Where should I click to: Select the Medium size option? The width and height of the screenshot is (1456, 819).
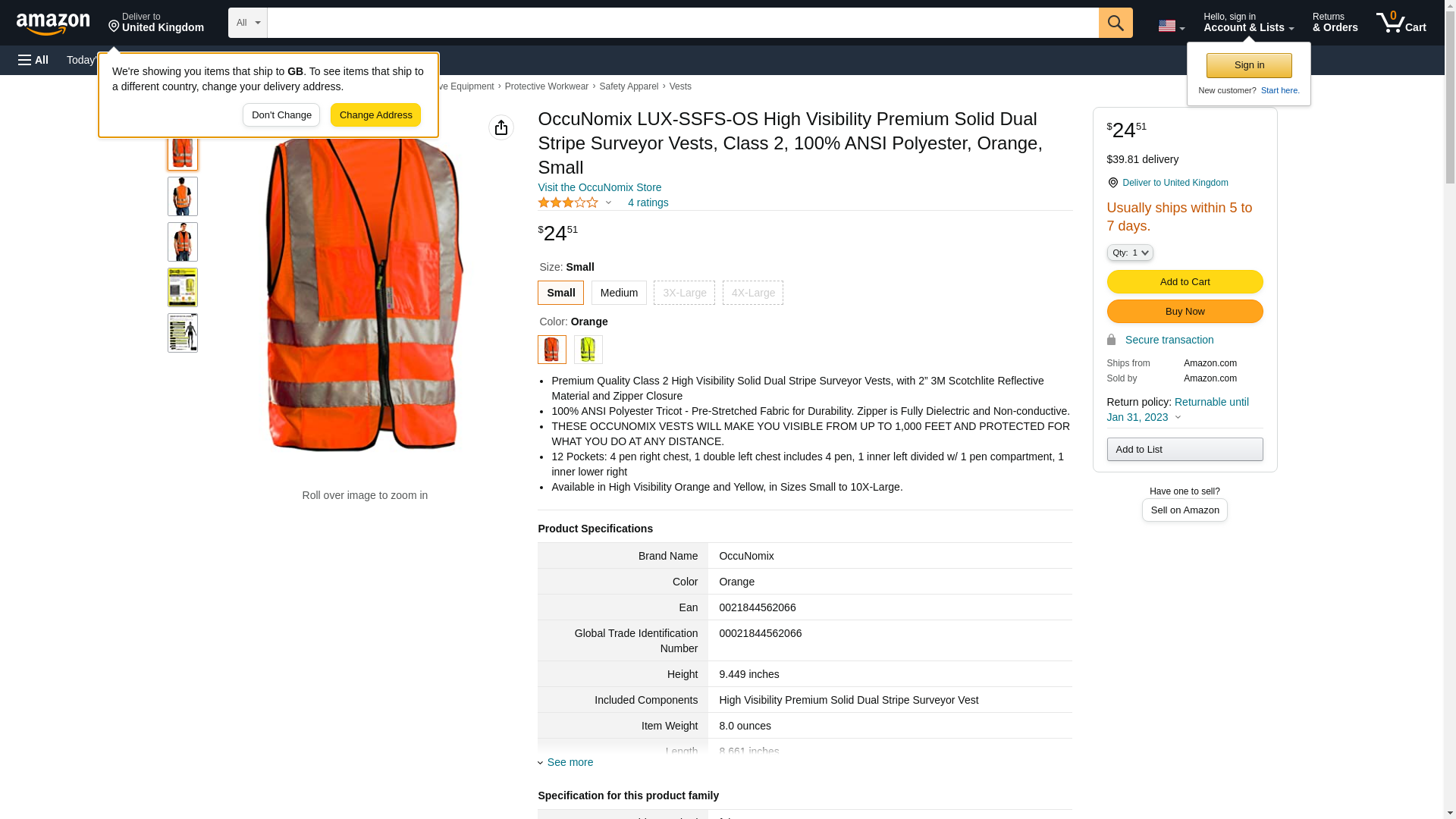coord(619,293)
